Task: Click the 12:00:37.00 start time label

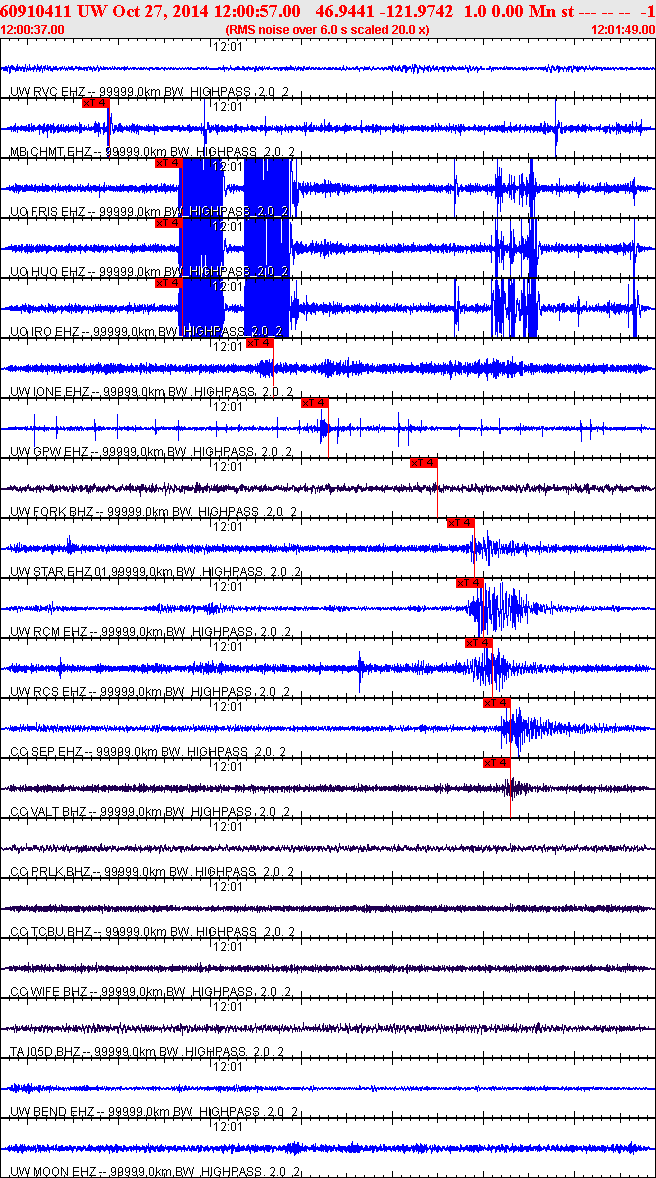Action: pyautogui.click(x=33, y=29)
